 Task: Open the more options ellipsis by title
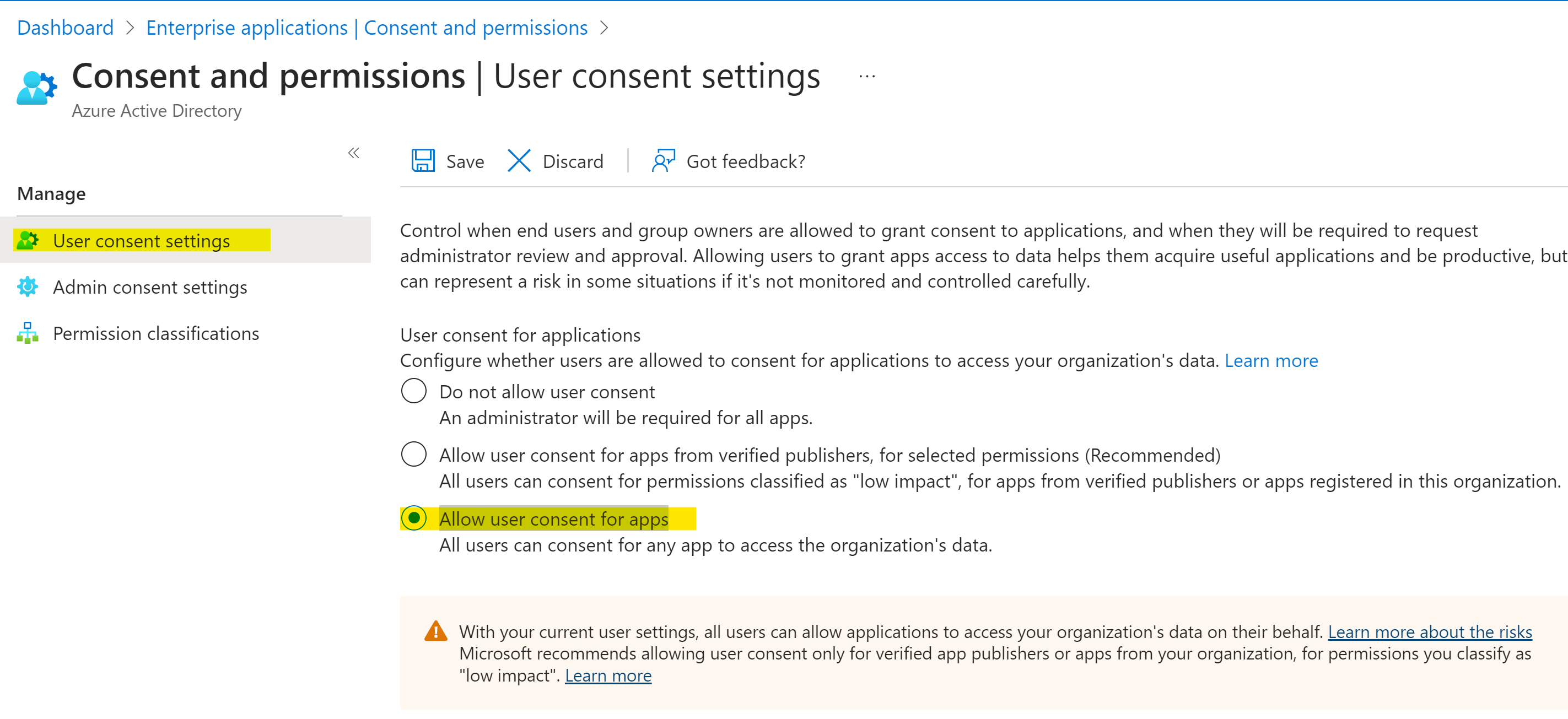click(867, 77)
